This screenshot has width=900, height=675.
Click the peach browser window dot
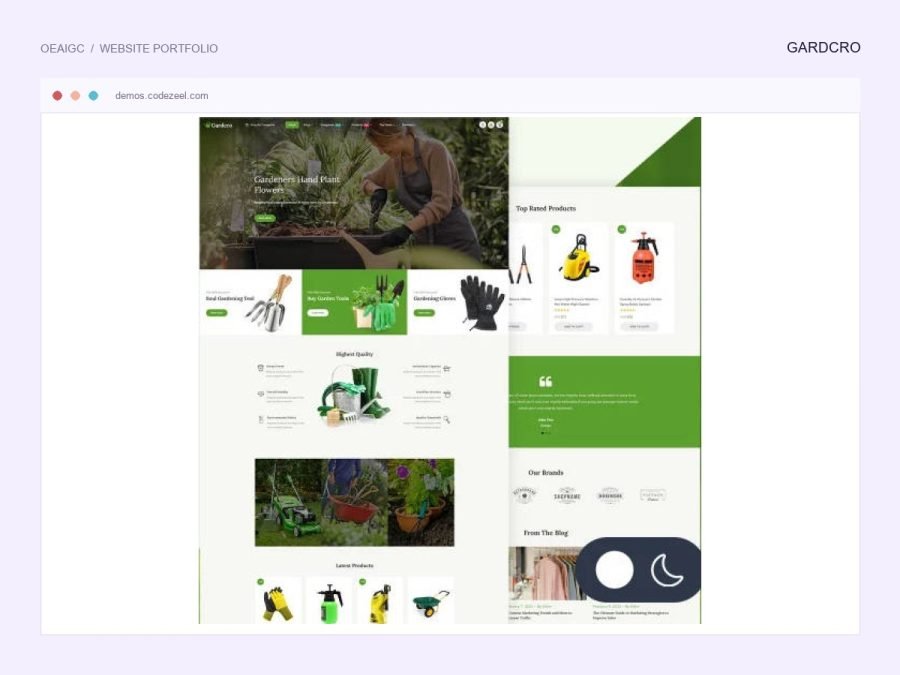(75, 96)
